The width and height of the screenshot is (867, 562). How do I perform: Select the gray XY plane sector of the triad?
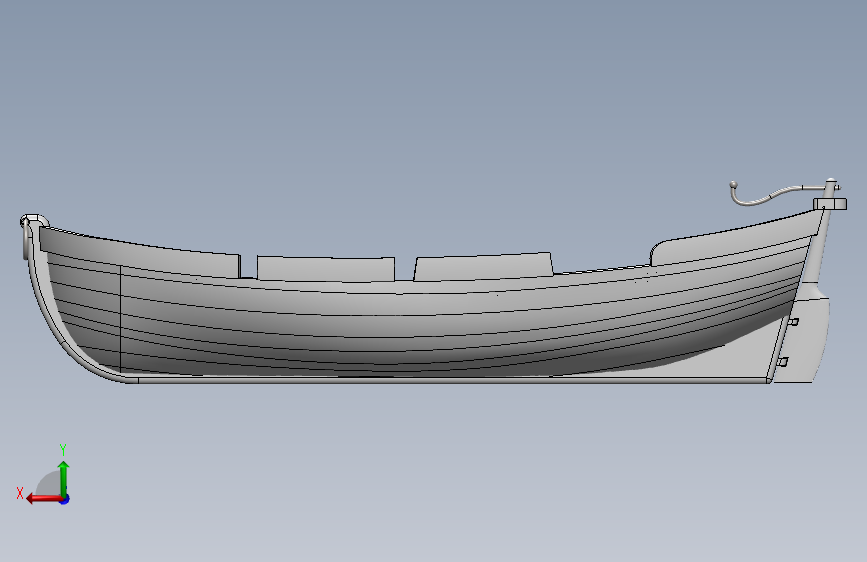(49, 485)
